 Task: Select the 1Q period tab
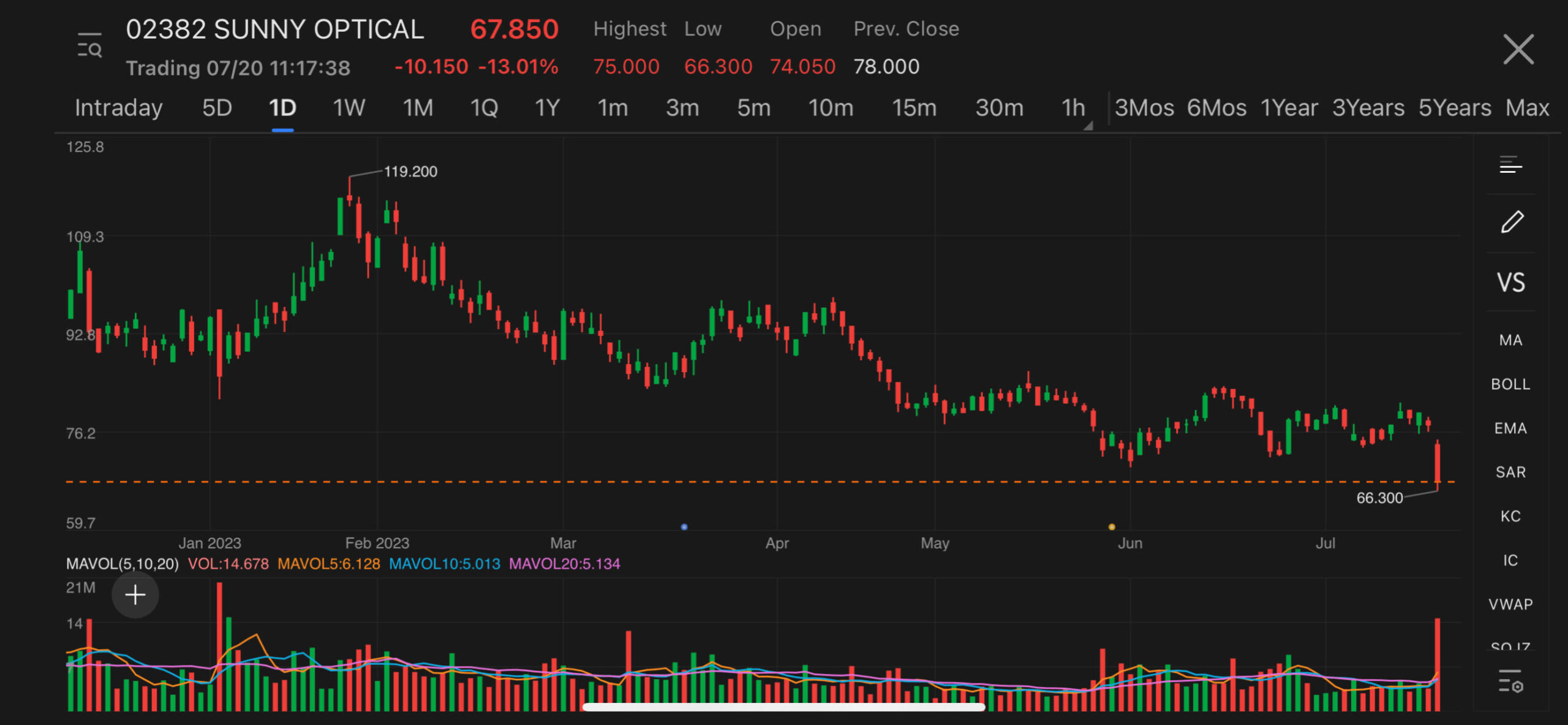[x=484, y=108]
